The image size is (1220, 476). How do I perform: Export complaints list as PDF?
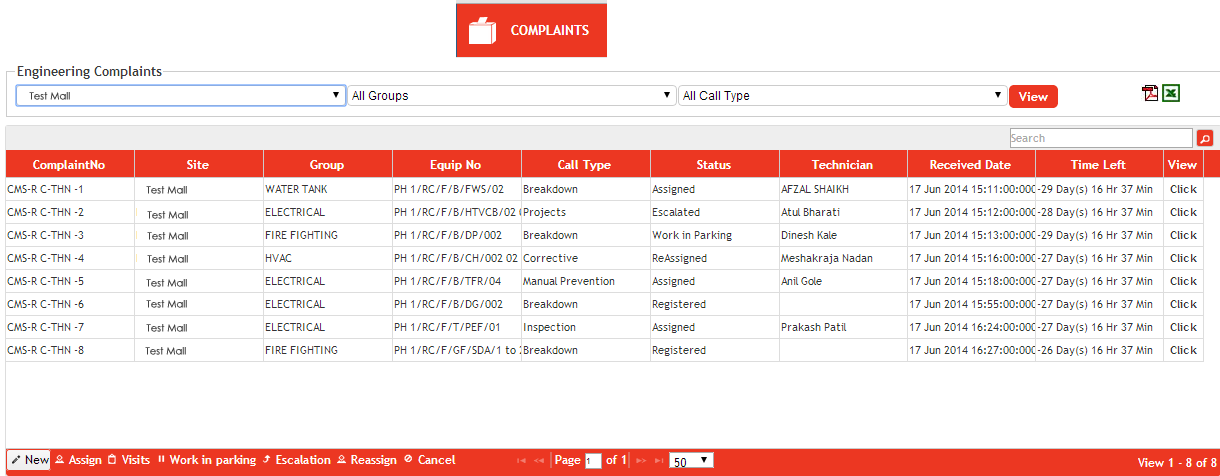coord(1150,93)
